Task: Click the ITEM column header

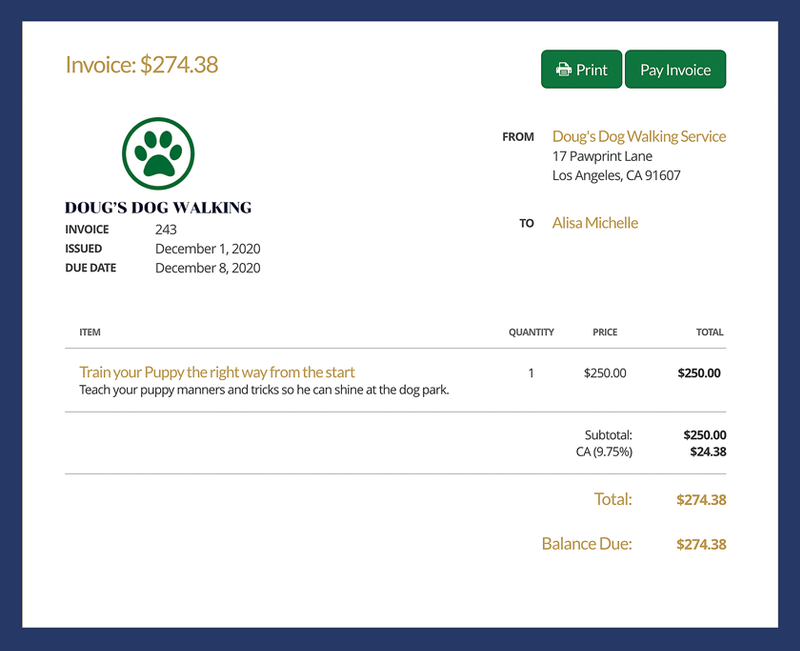Action: [x=88, y=332]
